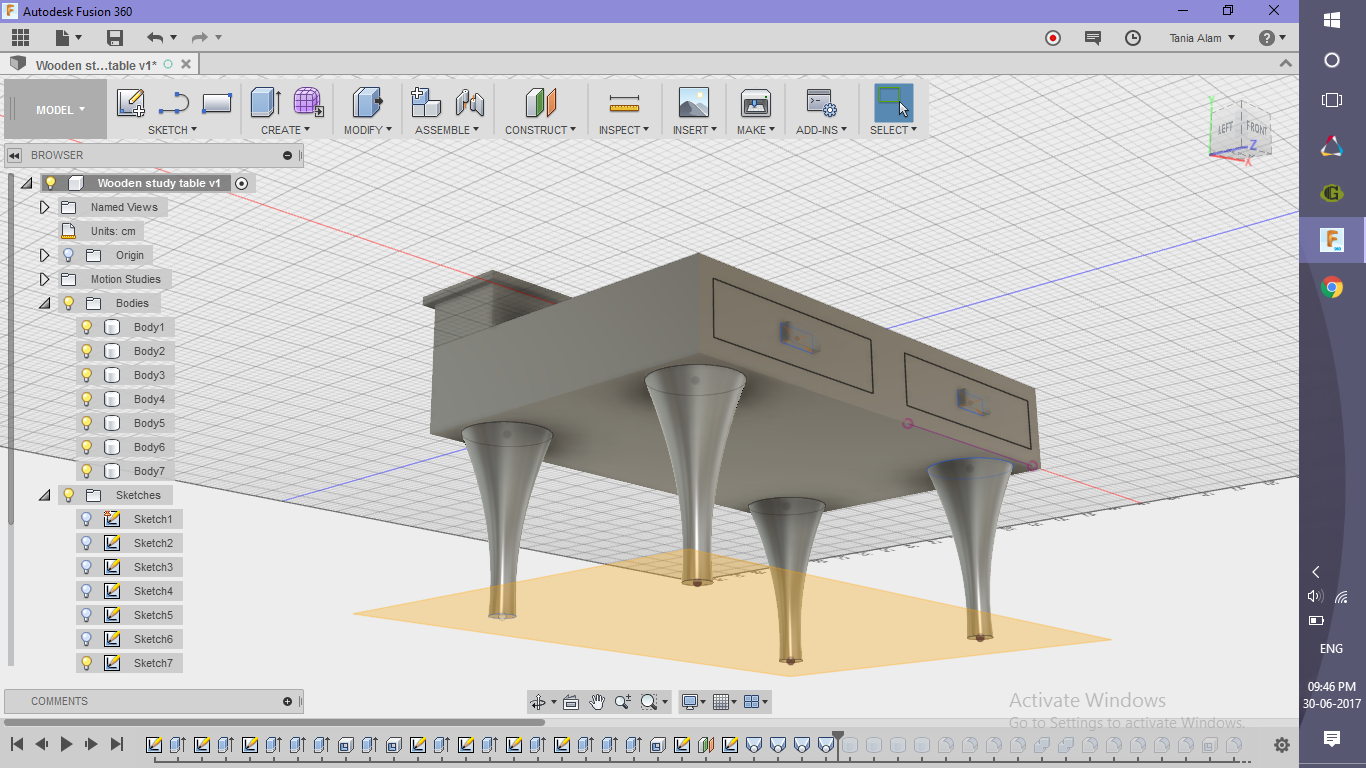Hide Body7 using its light bulb
The image size is (1366, 768).
87,471
